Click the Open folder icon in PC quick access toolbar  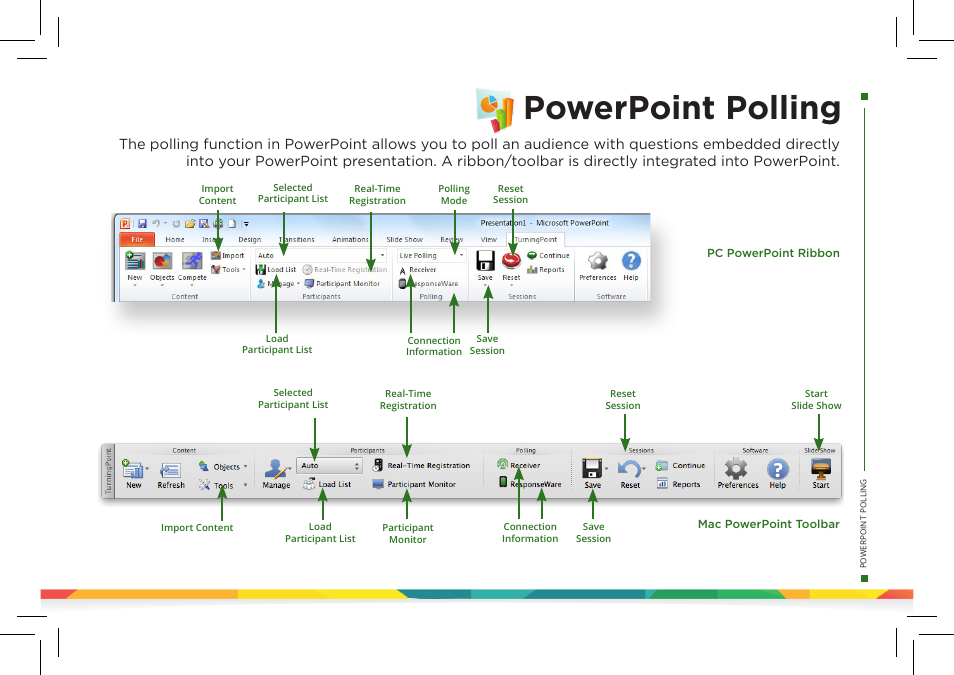click(190, 223)
